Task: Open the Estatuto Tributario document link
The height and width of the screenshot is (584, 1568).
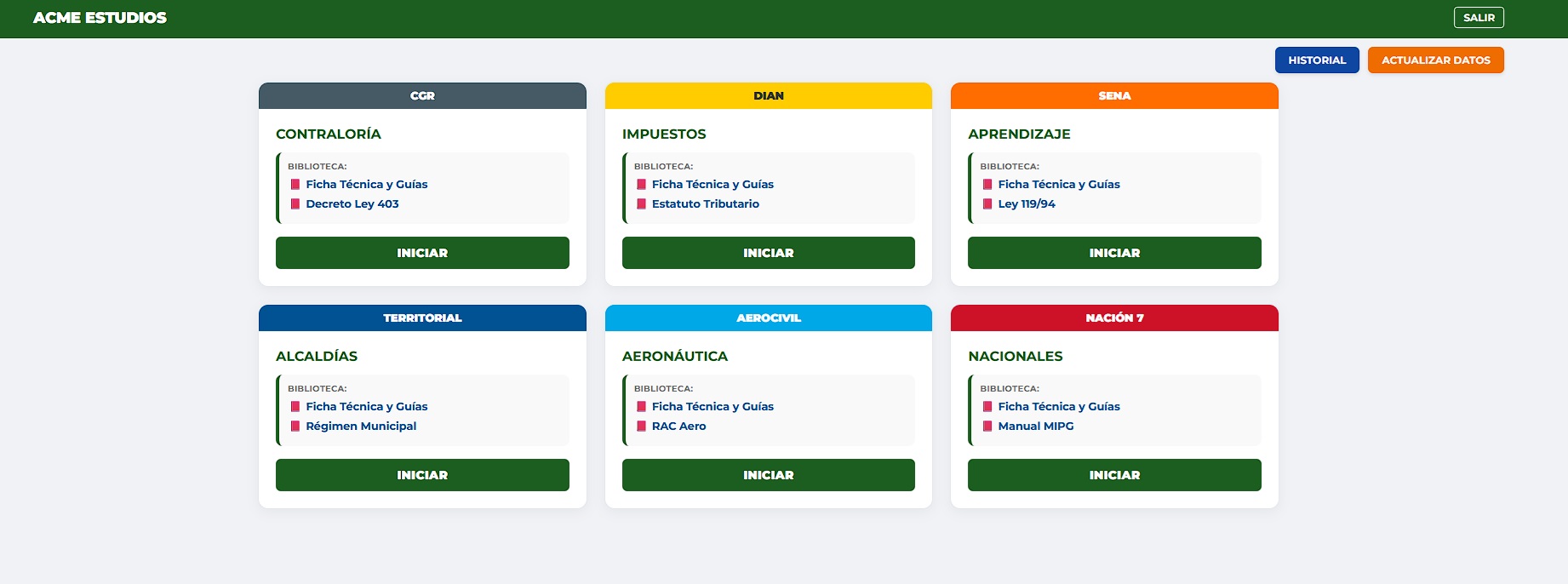Action: click(x=705, y=204)
